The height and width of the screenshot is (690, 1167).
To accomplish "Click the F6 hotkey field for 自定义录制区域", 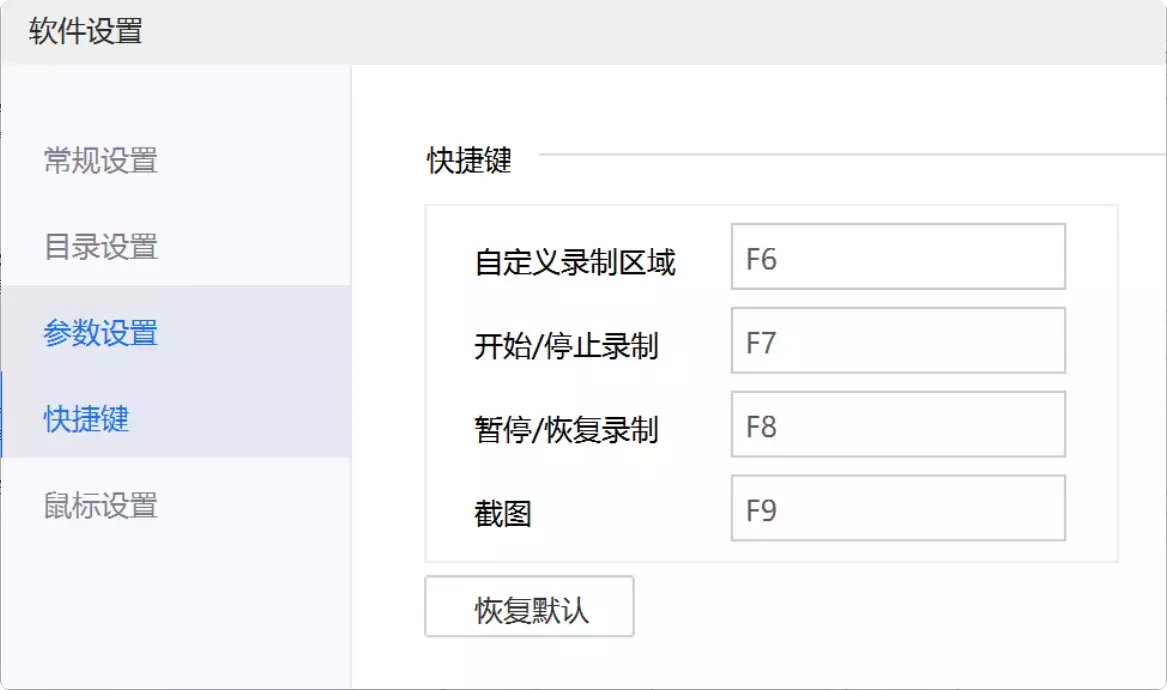I will (x=897, y=256).
